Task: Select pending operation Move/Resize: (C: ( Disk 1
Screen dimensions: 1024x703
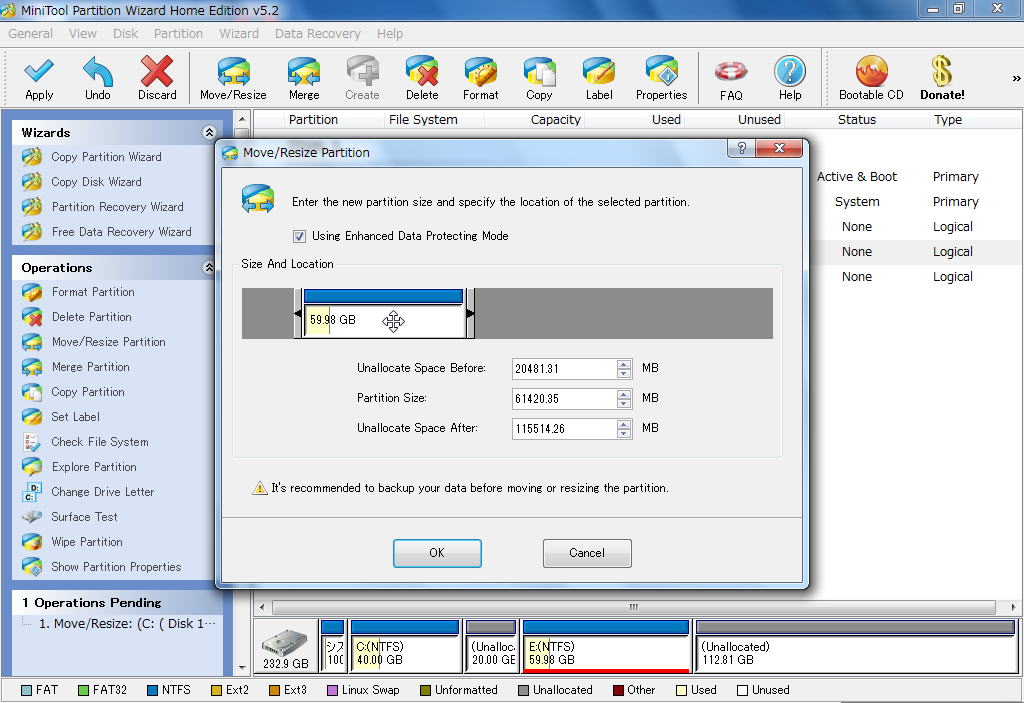Action: coord(127,623)
